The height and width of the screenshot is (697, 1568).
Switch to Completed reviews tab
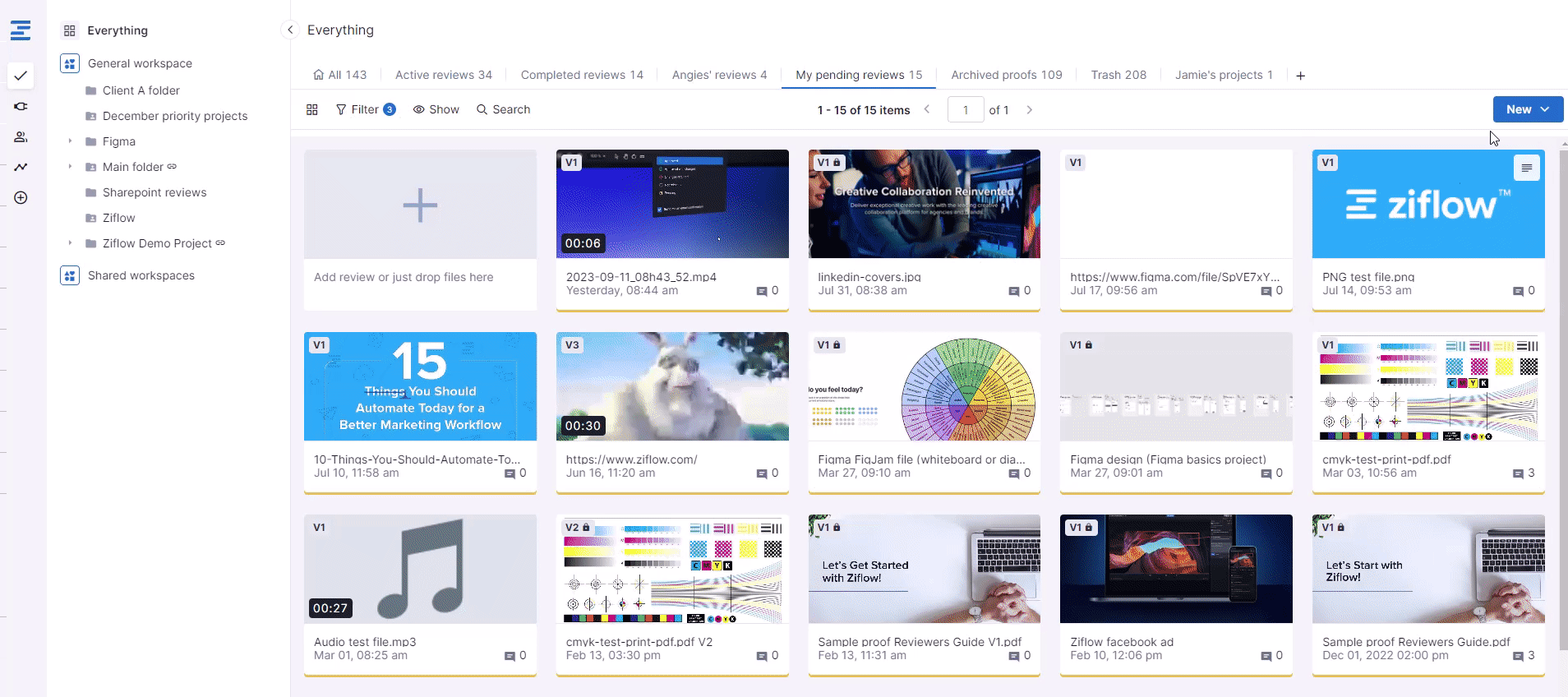tap(582, 75)
